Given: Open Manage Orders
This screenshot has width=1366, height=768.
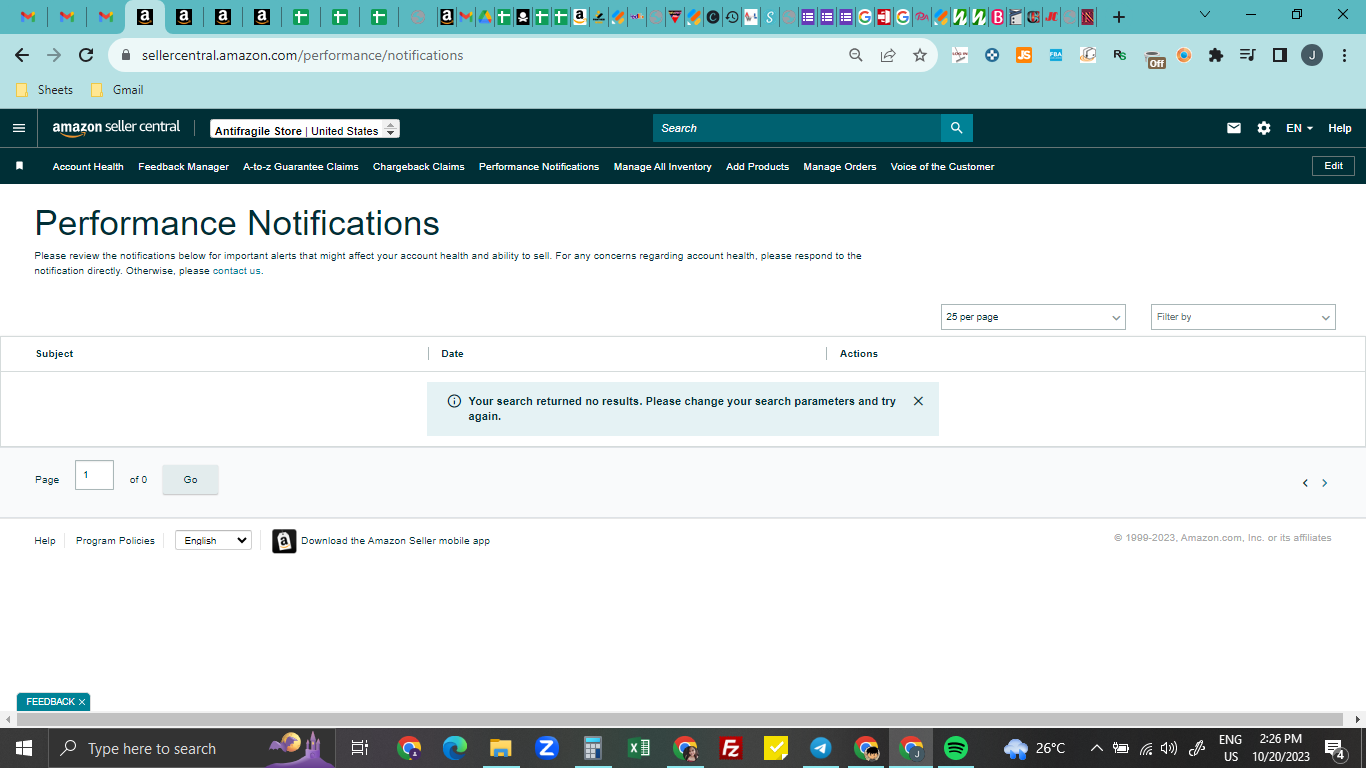Looking at the screenshot, I should 840,167.
